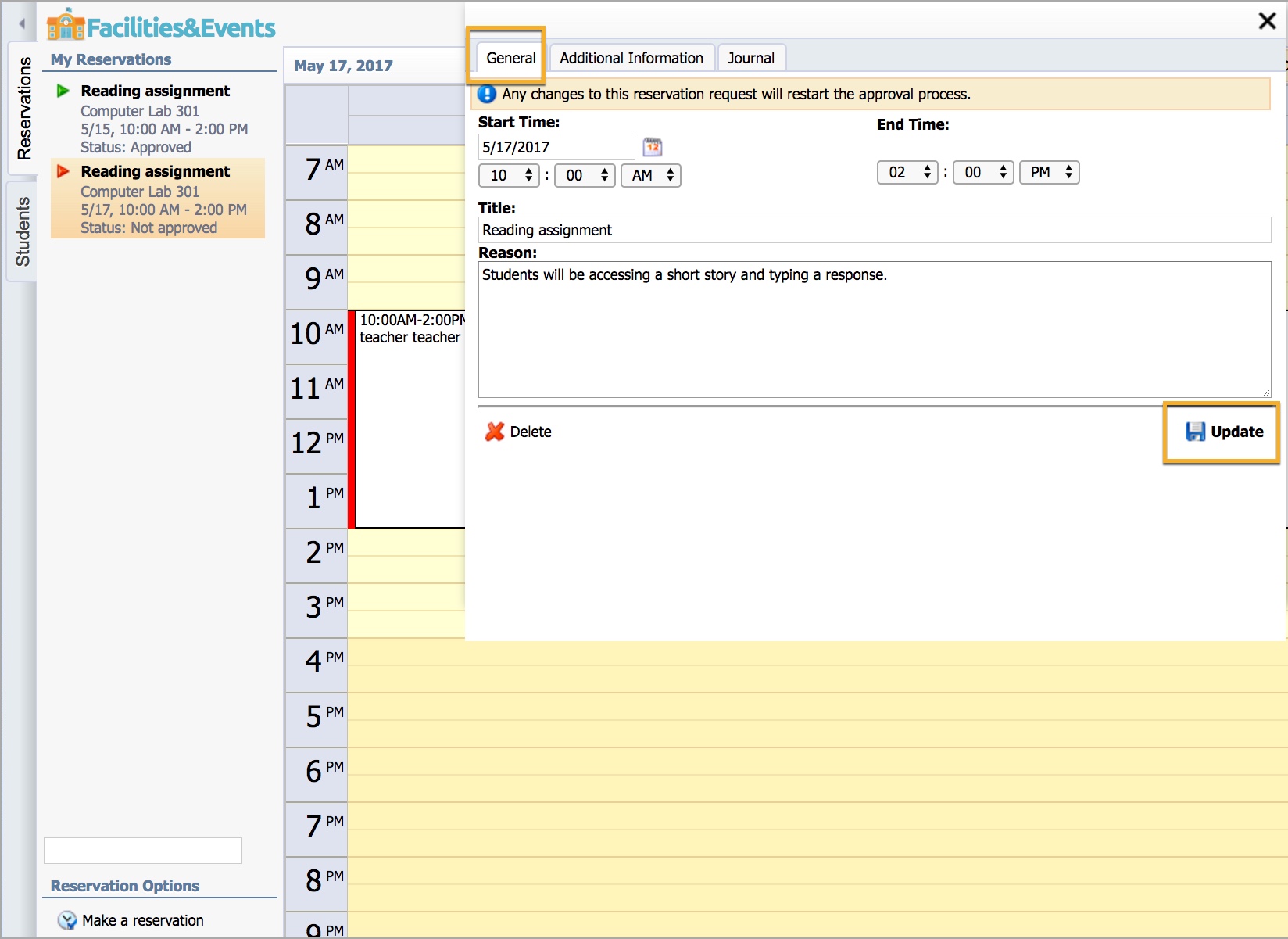Click the 10:00AM-2:00PM teacher calendar event
The height and width of the screenshot is (939, 1288).
click(x=407, y=418)
